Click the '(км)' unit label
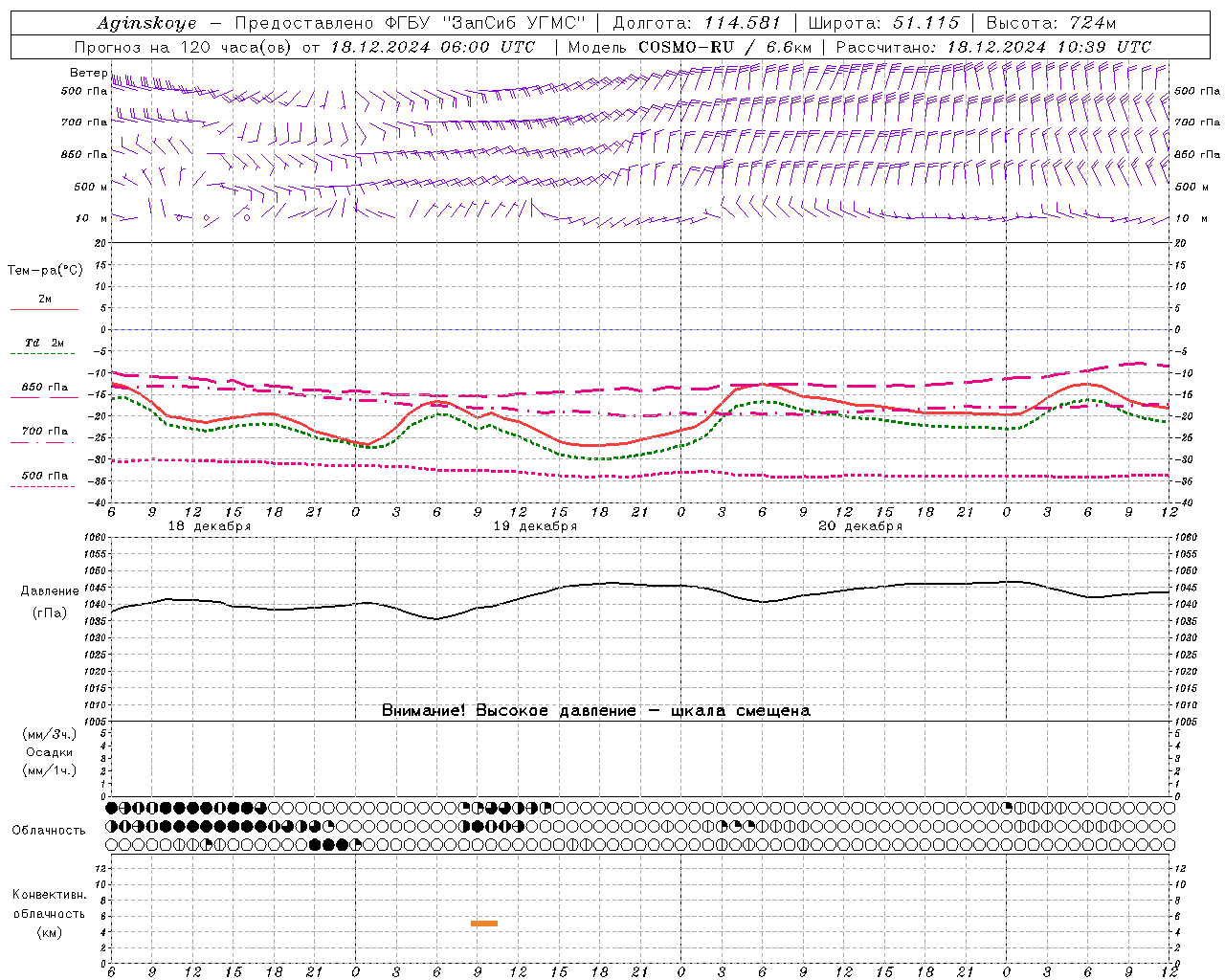The image size is (1225, 980). coord(49,932)
